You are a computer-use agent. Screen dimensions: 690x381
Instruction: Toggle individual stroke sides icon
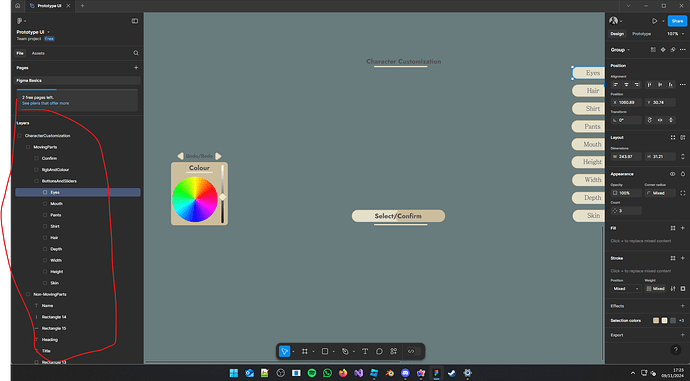[683, 289]
